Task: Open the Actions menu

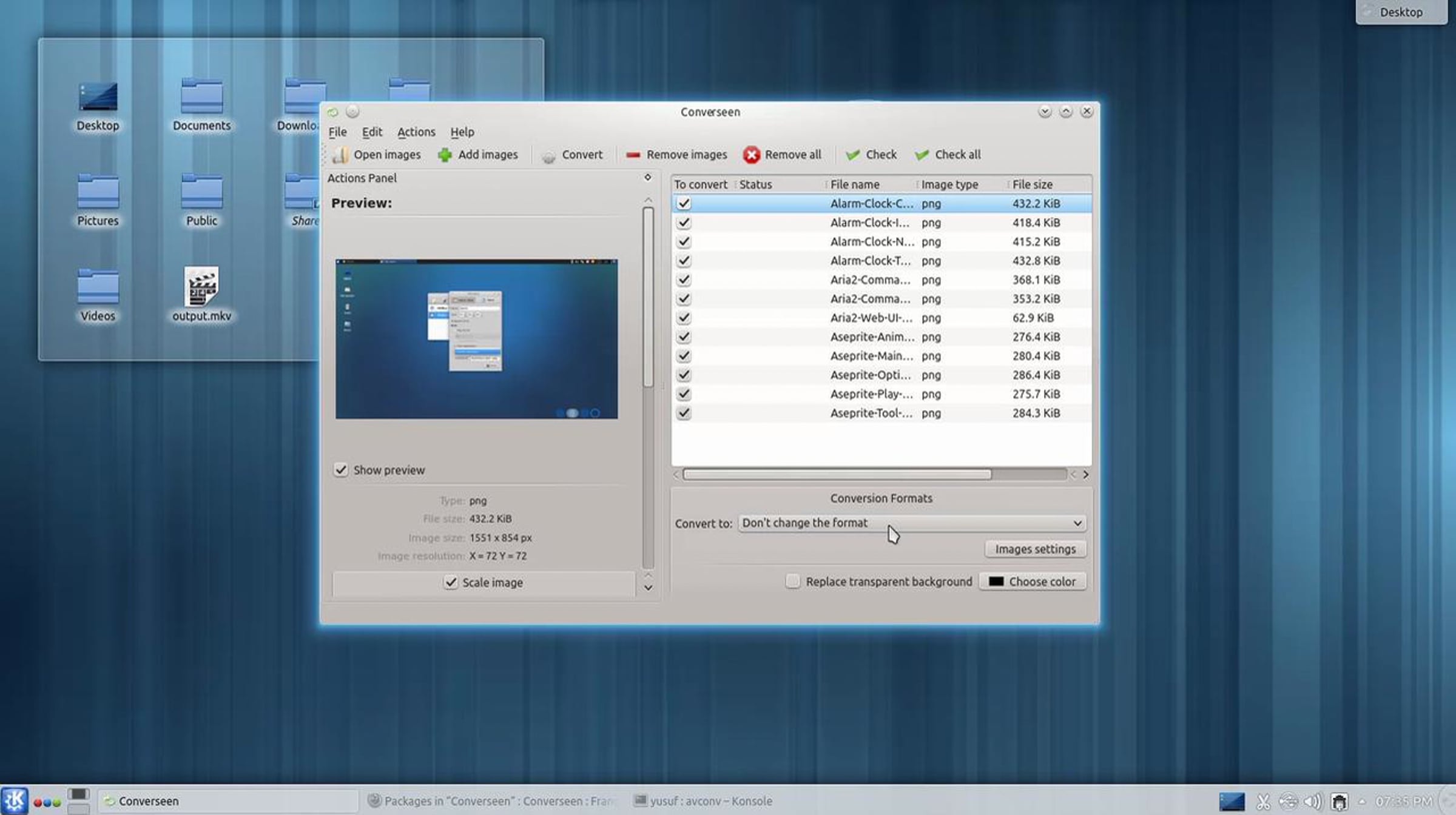Action: click(416, 132)
